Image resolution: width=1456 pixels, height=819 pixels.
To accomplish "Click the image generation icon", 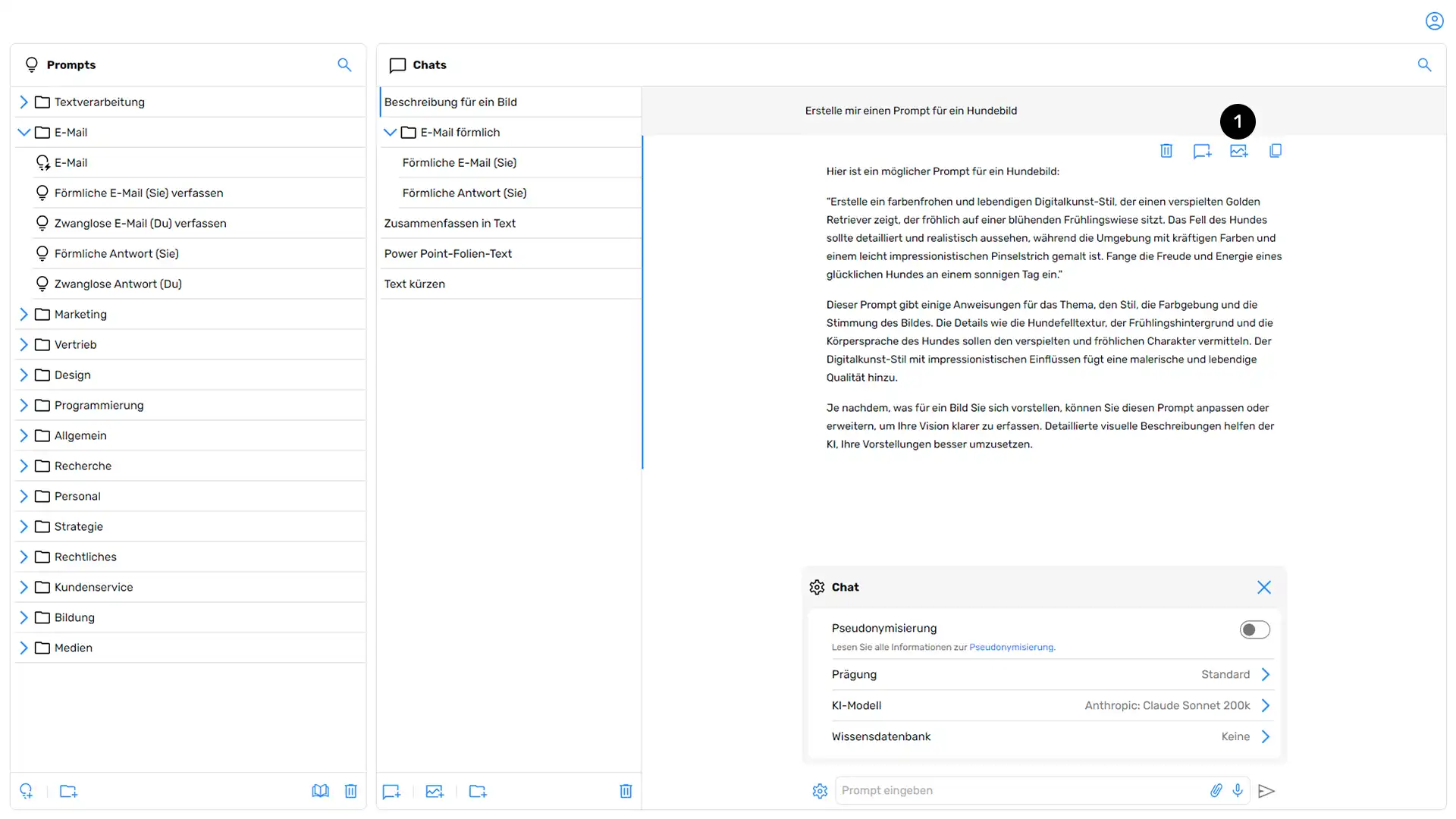I will [1239, 150].
